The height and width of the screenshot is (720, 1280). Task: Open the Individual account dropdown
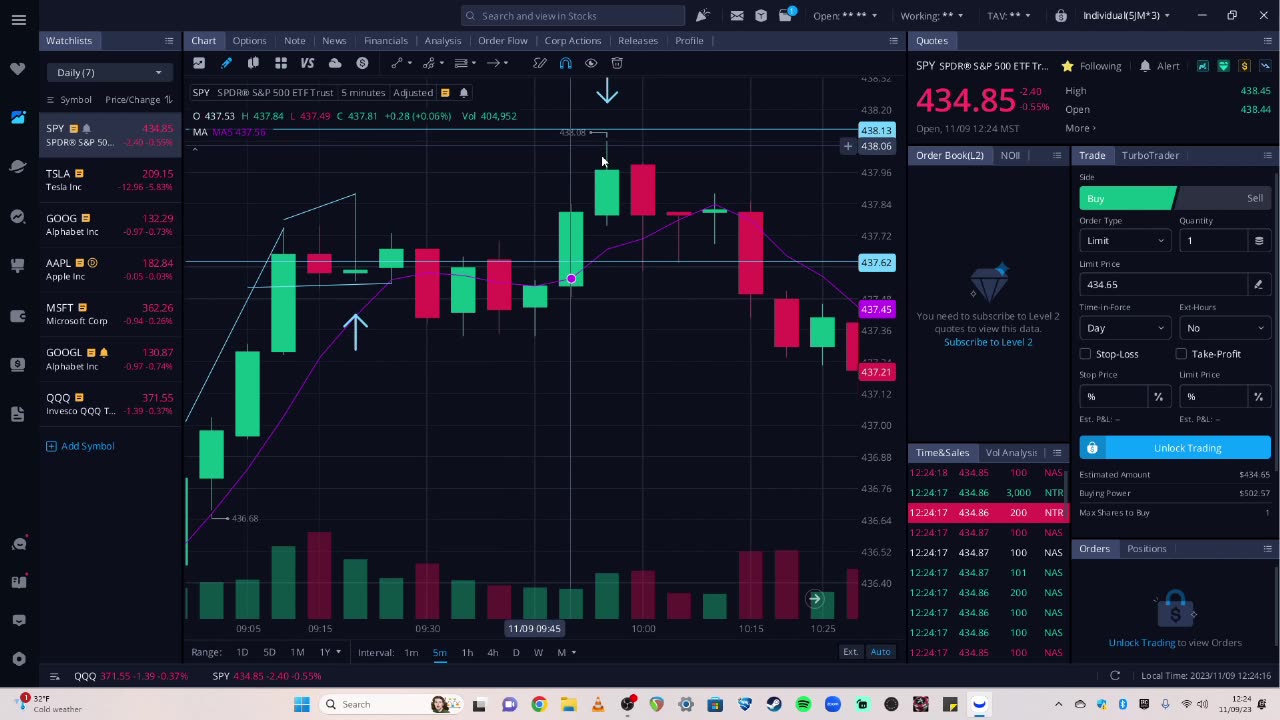pyautogui.click(x=1126, y=15)
